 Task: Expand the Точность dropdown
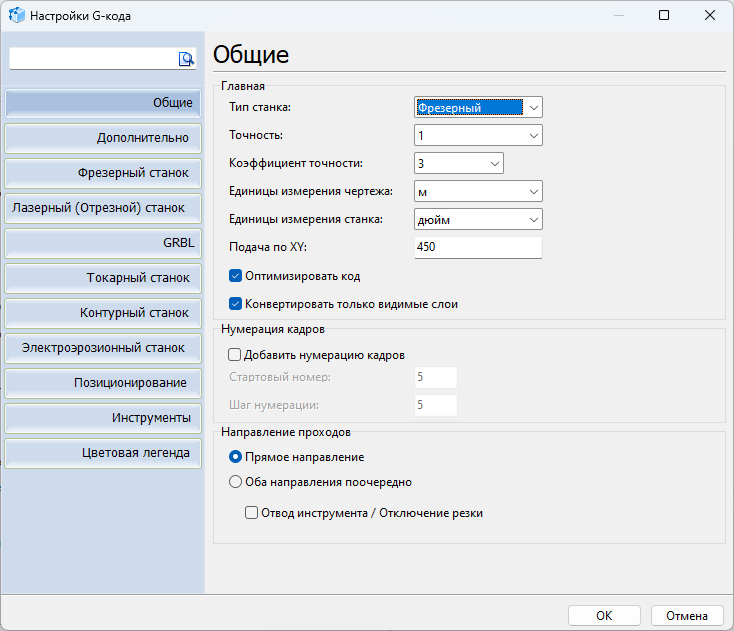pyautogui.click(x=478, y=136)
